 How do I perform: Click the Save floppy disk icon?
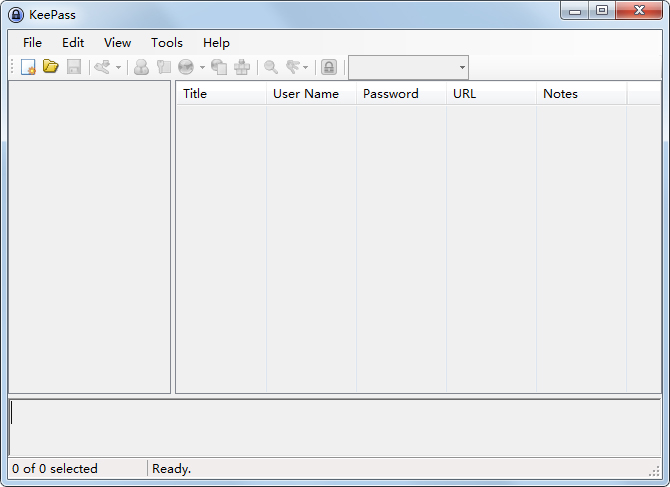coord(74,67)
